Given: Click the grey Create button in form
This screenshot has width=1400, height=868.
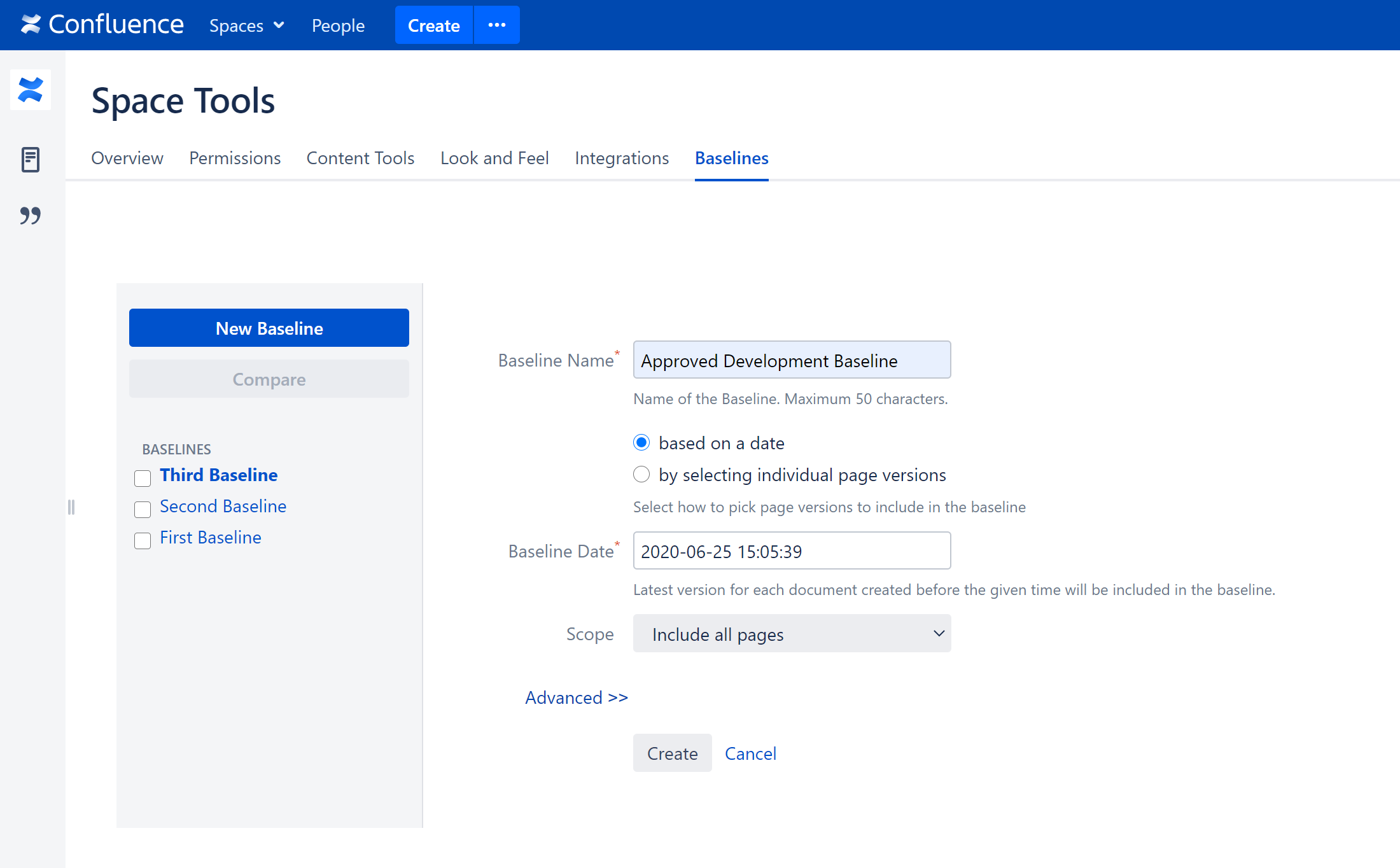Looking at the screenshot, I should pos(672,753).
